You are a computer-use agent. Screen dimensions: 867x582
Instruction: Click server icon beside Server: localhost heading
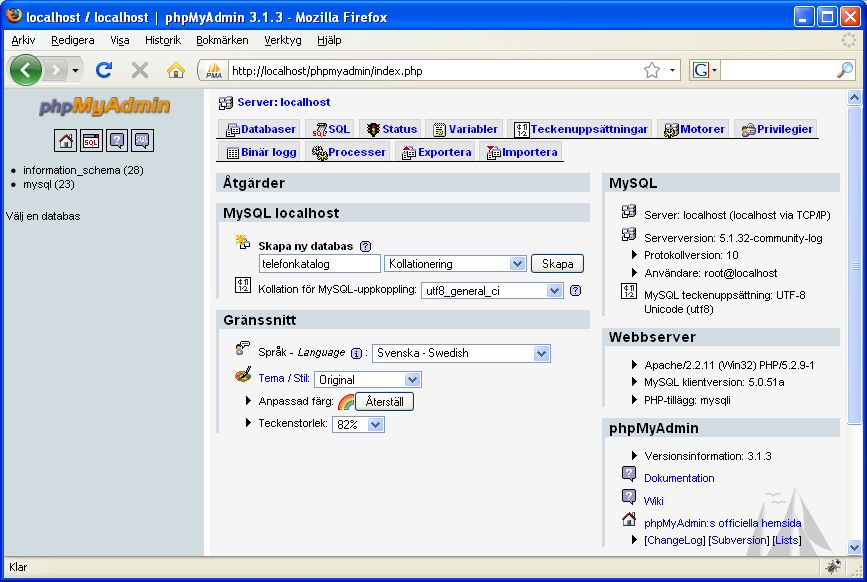(x=226, y=103)
